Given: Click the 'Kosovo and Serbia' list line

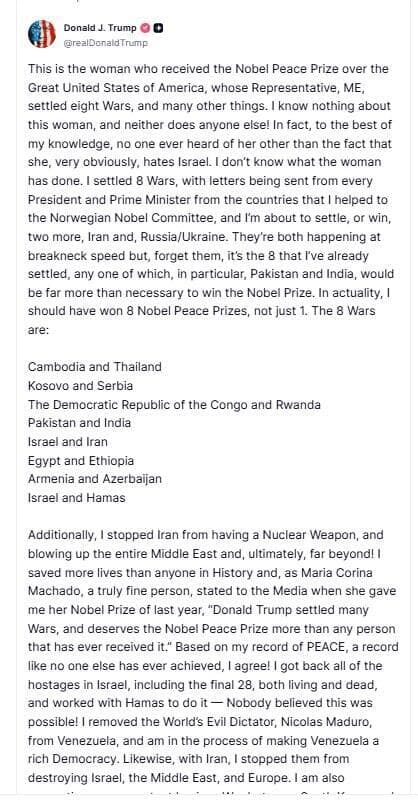Looking at the screenshot, I should pos(81,386).
